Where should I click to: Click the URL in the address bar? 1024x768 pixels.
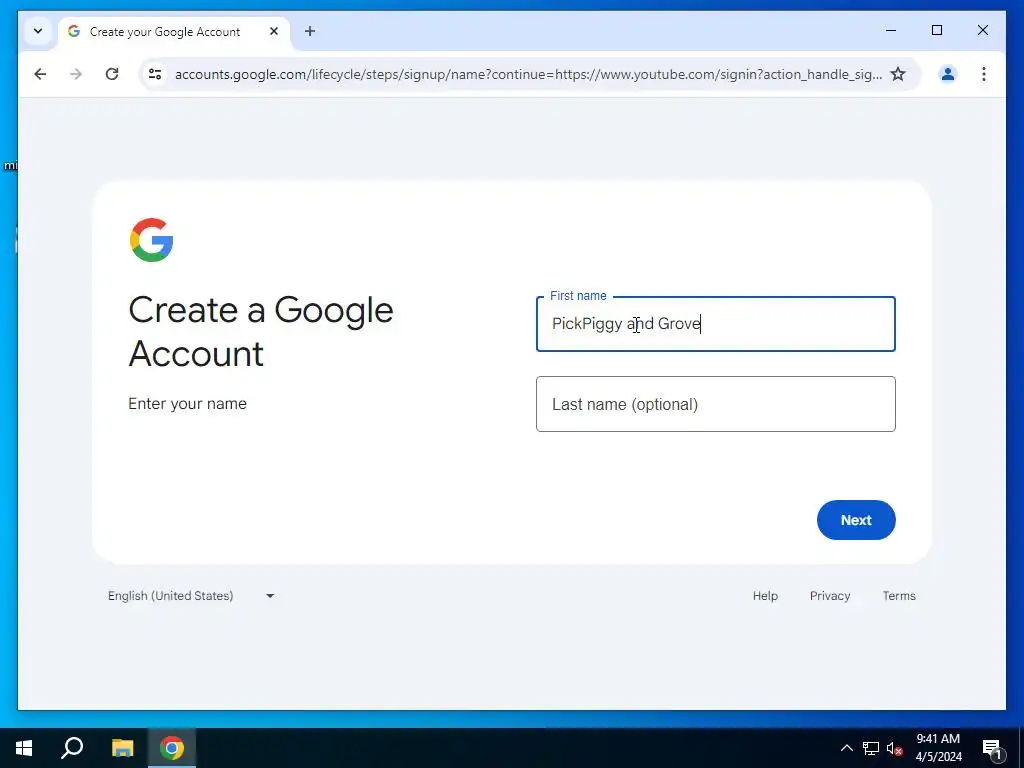point(528,74)
